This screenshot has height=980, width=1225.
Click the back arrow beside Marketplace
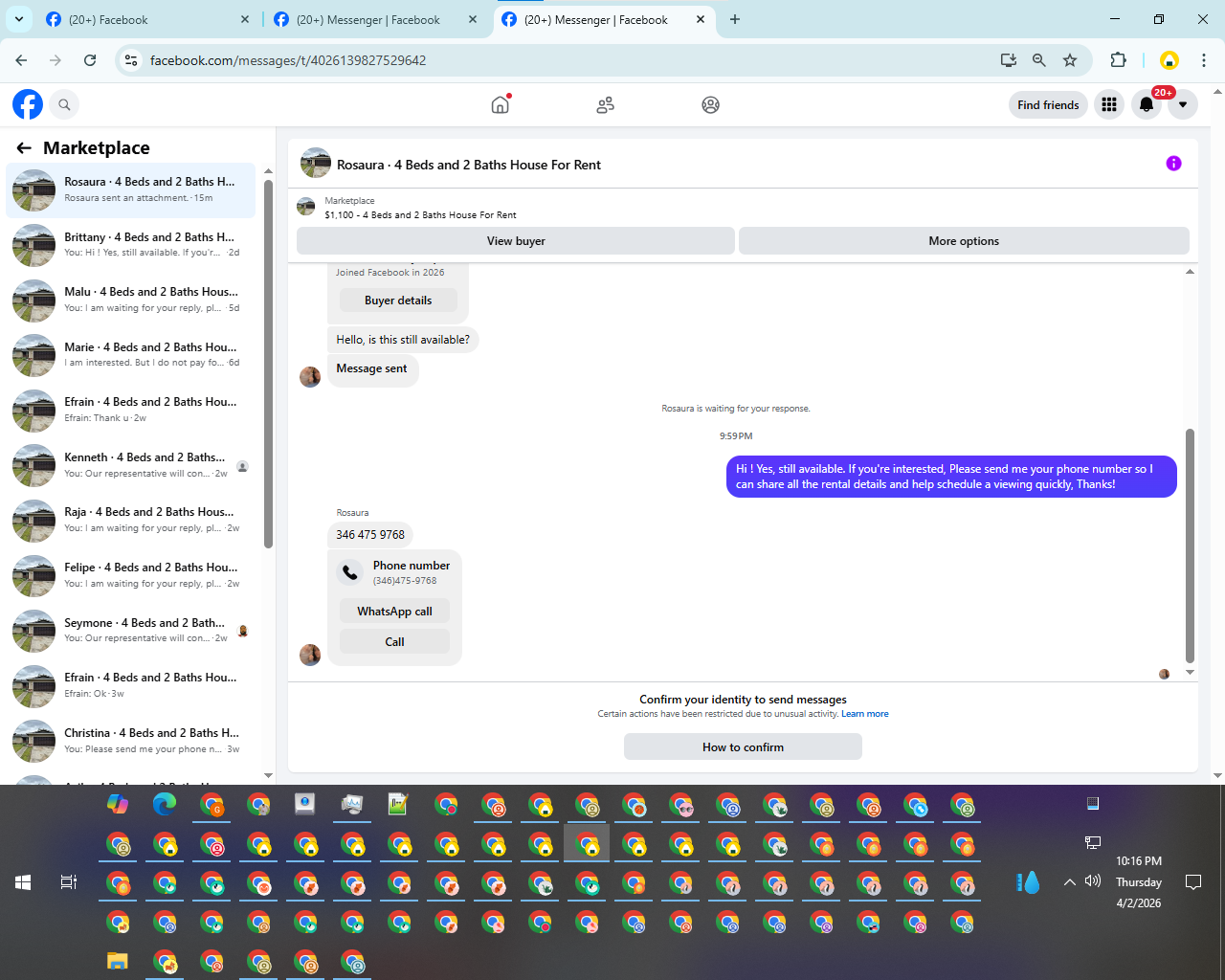click(24, 147)
